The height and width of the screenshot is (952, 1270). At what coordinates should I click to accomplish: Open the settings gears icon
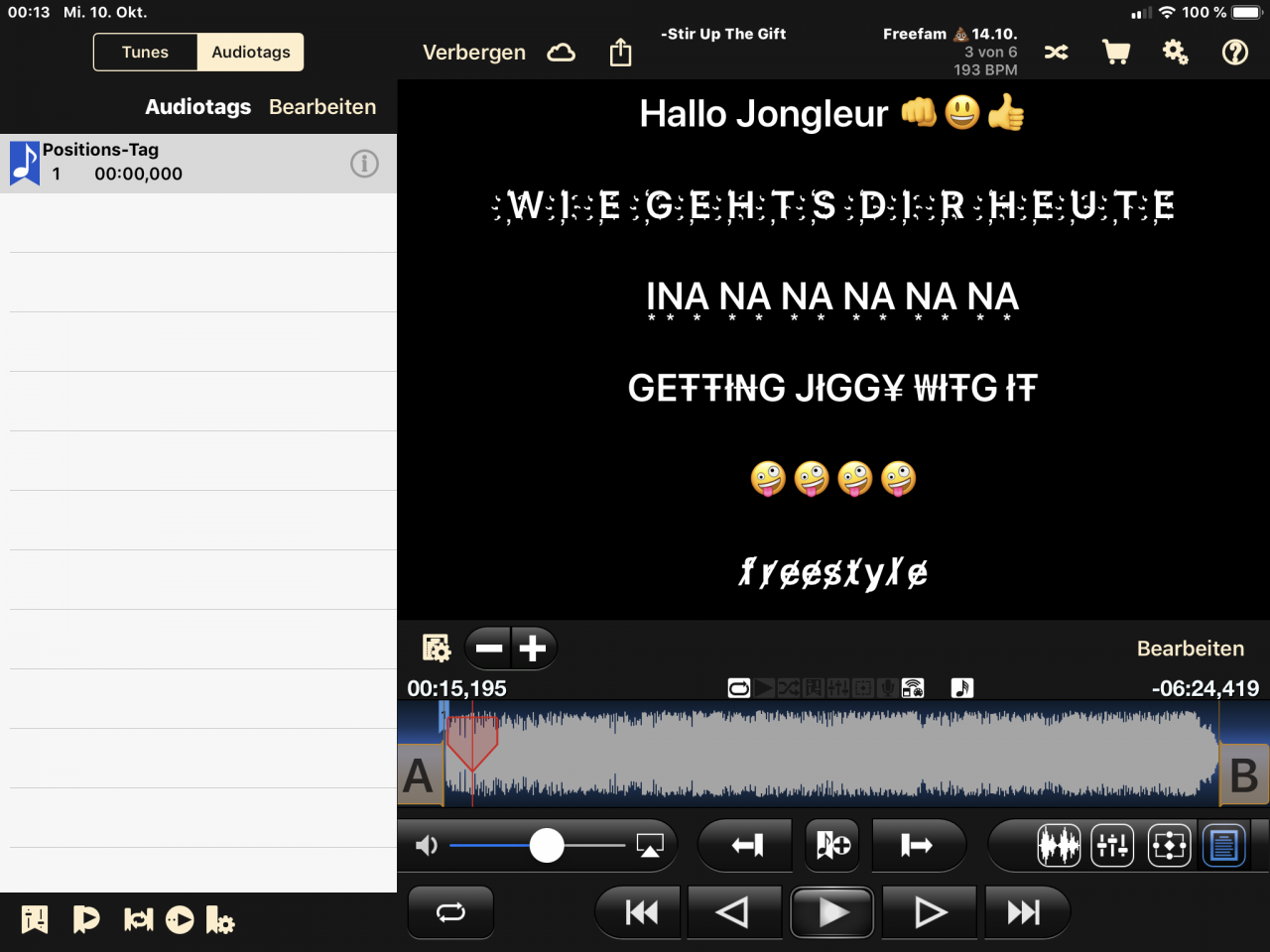point(1176,53)
